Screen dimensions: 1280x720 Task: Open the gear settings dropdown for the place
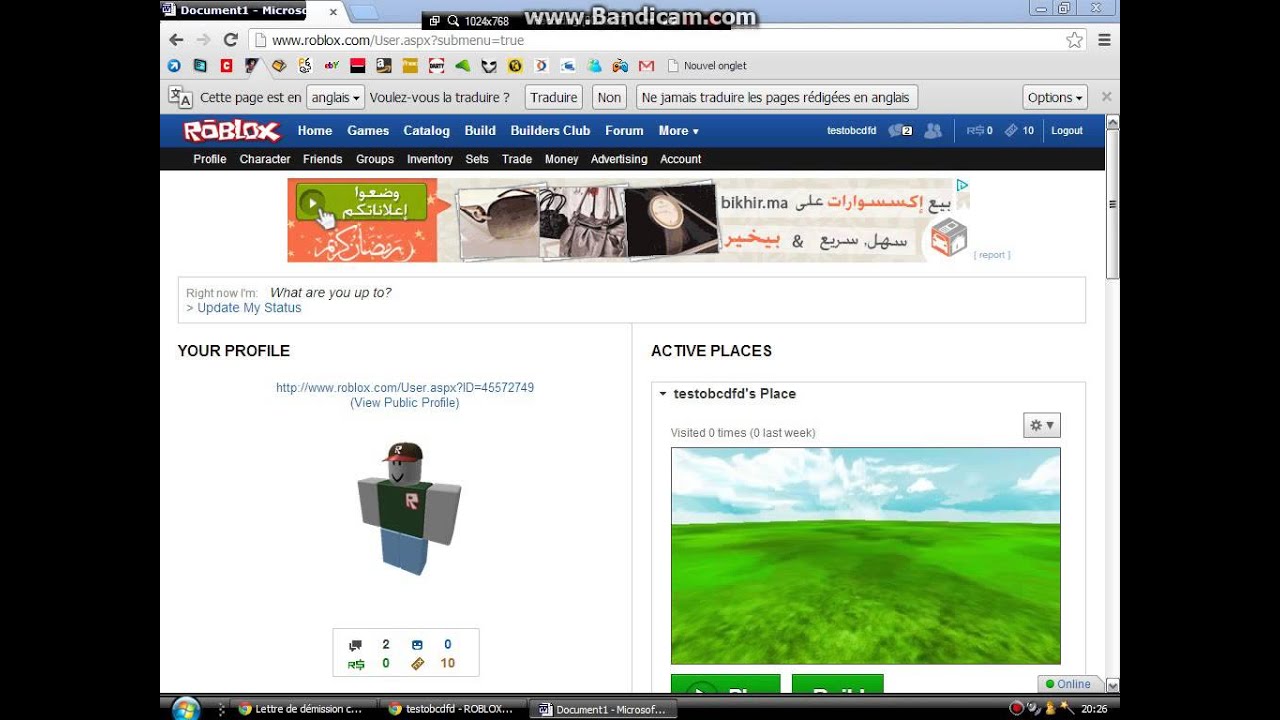(x=1041, y=425)
